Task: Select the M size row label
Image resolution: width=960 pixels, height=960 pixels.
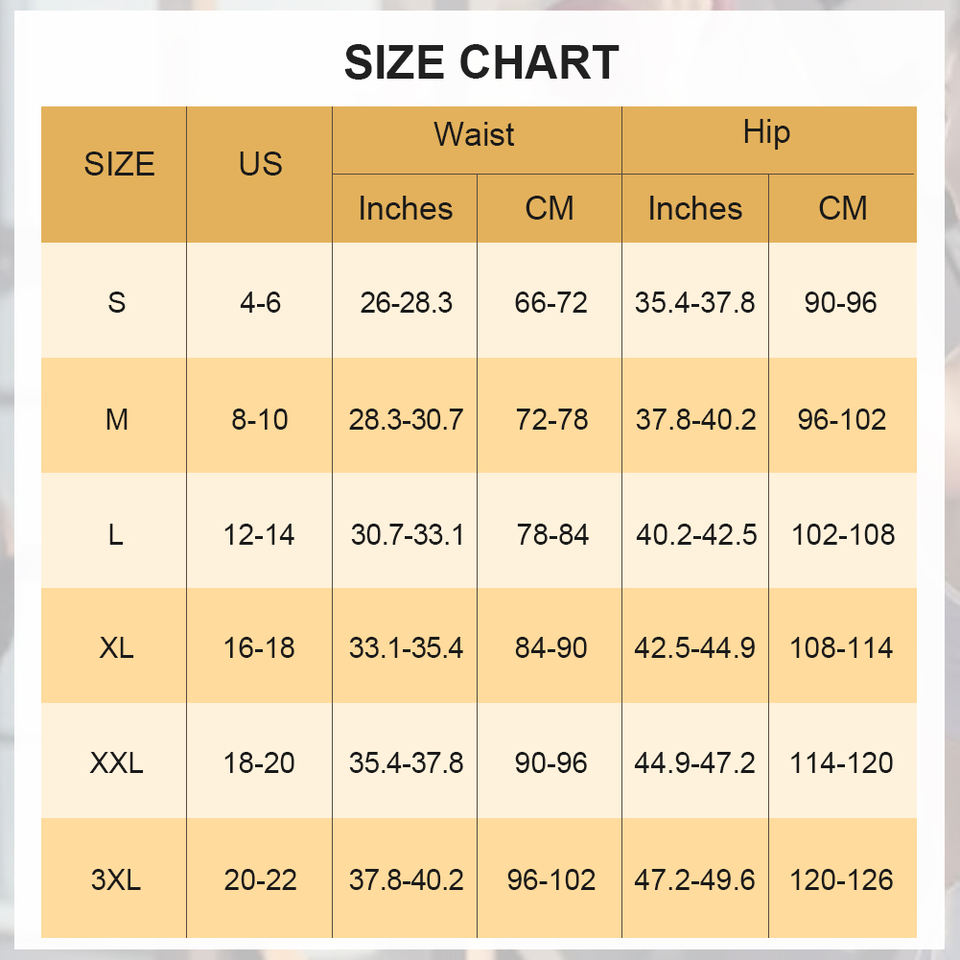Action: click(117, 419)
